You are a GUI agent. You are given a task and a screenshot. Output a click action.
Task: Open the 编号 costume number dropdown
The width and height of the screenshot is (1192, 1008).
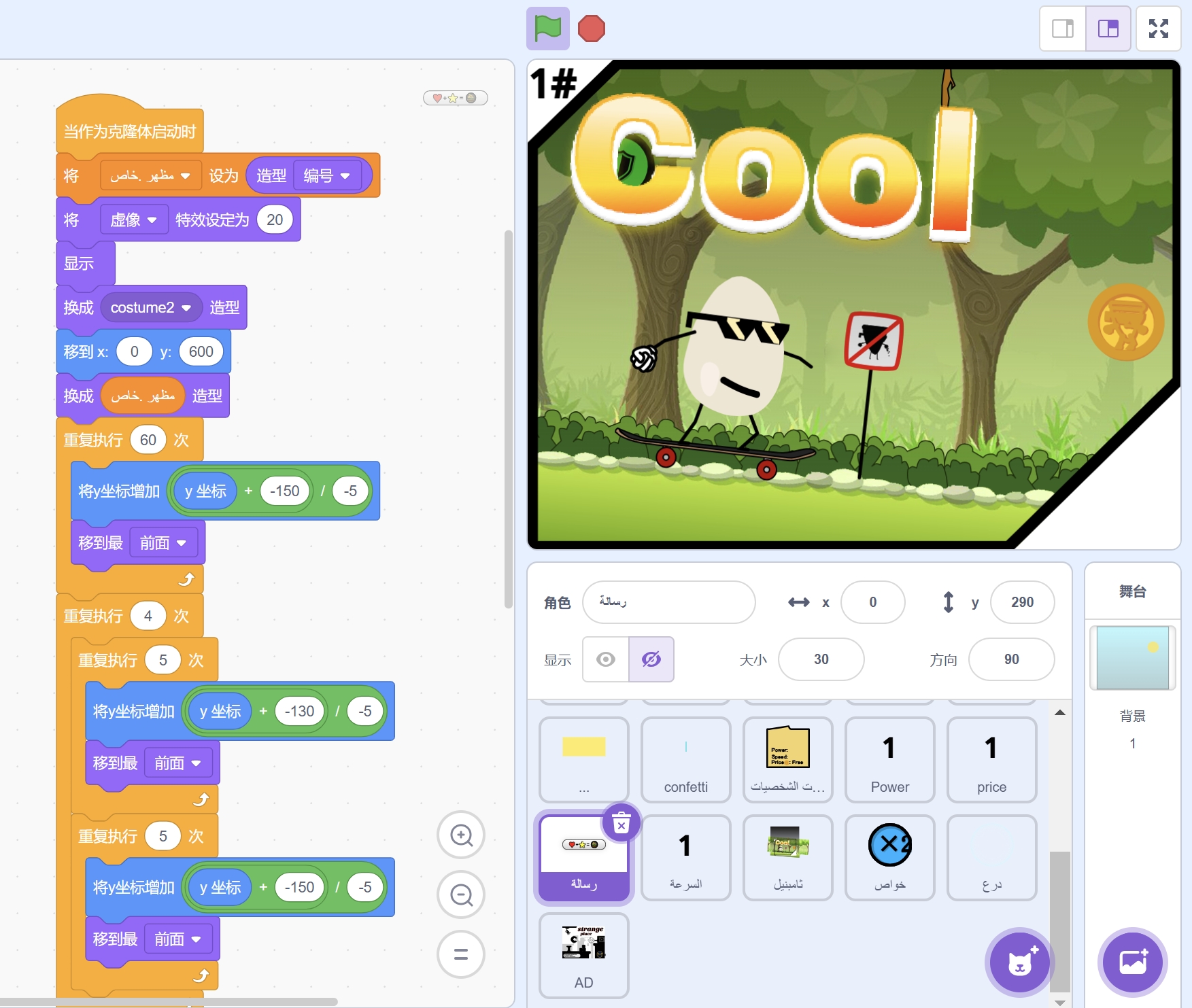coord(326,176)
